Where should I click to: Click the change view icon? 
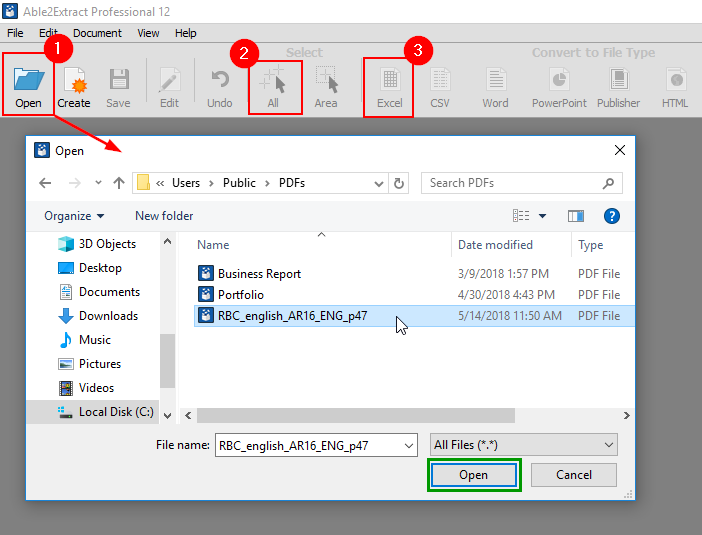521,216
